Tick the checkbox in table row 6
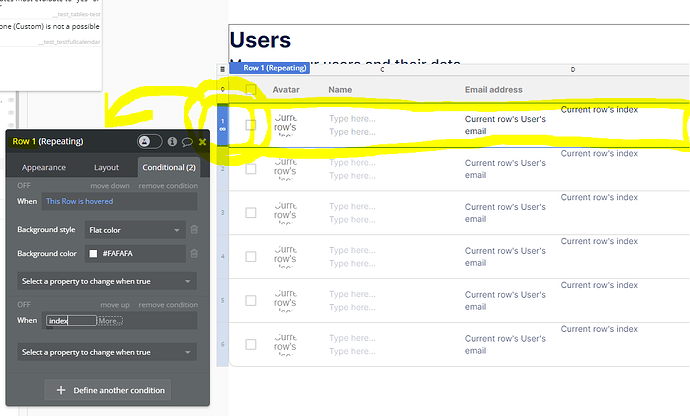Screen dimensions: 690x416 point(251,344)
